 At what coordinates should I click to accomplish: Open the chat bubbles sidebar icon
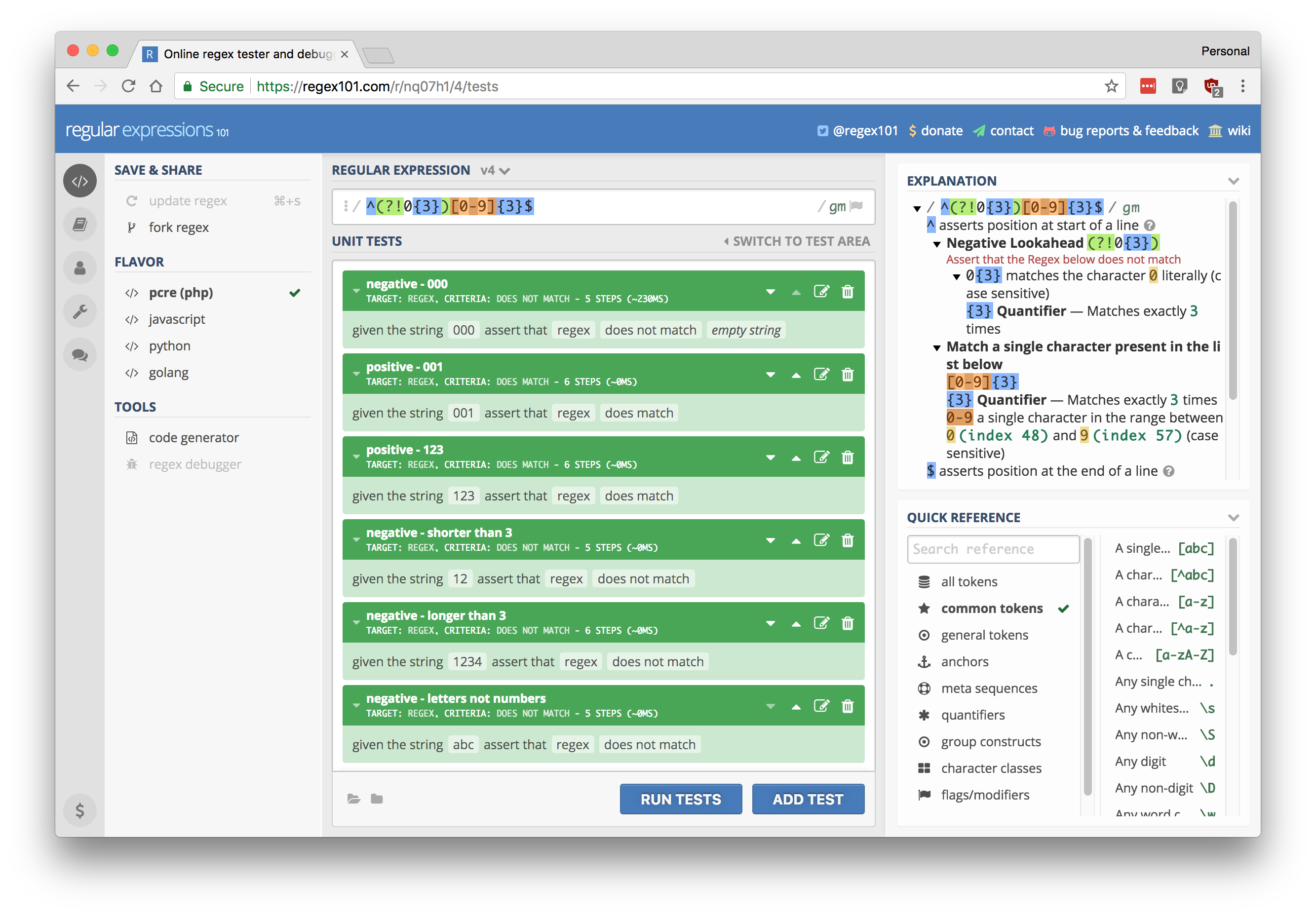click(79, 355)
